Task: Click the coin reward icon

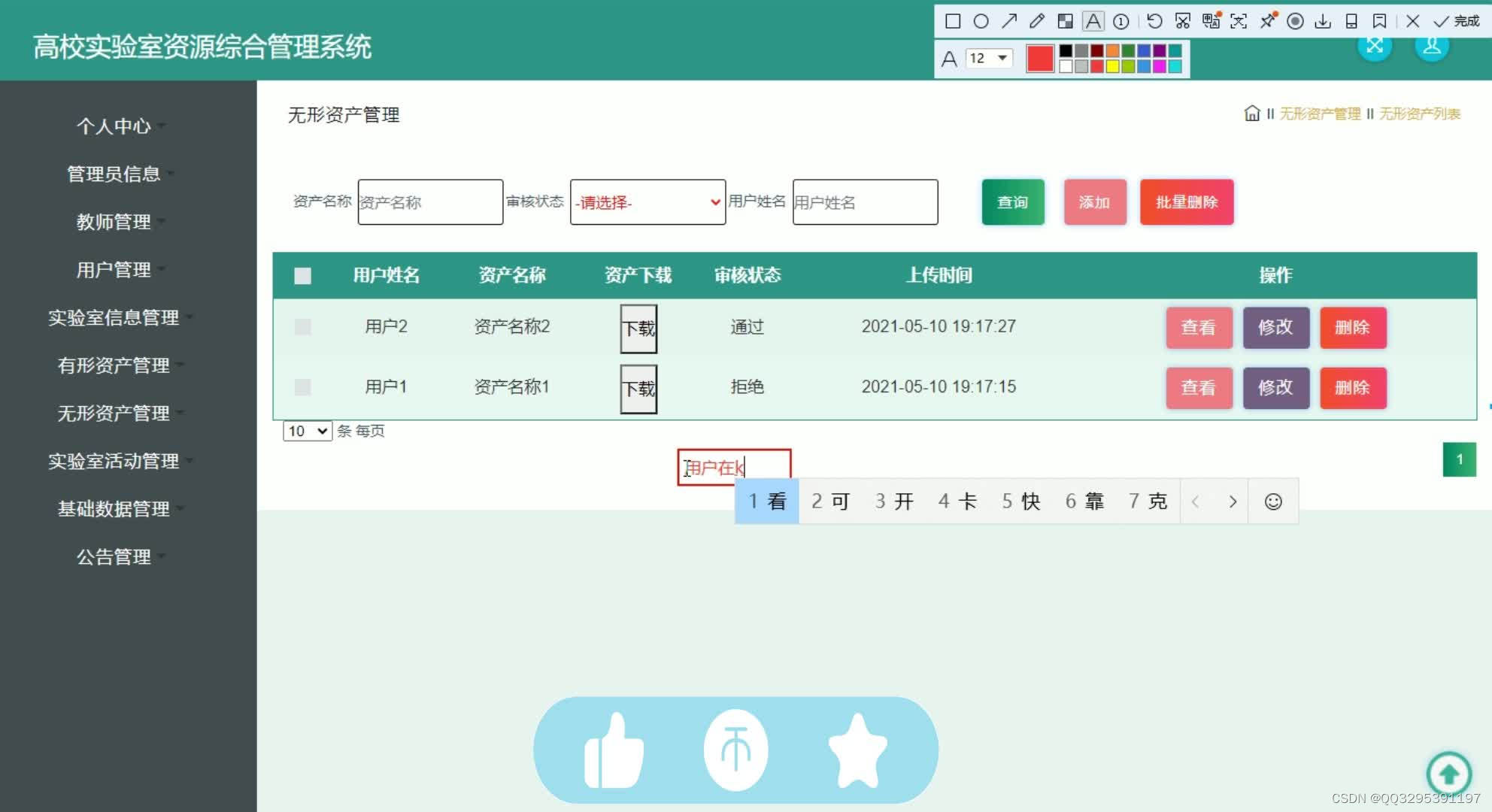Action: 735,750
